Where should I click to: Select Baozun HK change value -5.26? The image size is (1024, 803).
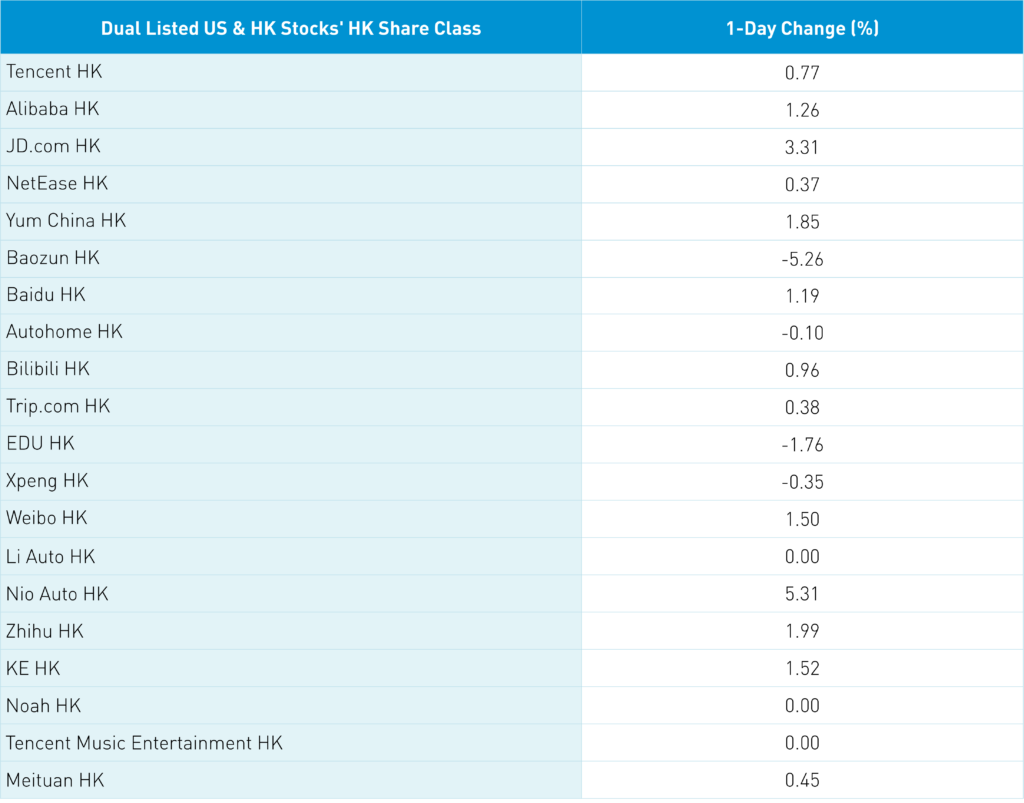tap(802, 258)
